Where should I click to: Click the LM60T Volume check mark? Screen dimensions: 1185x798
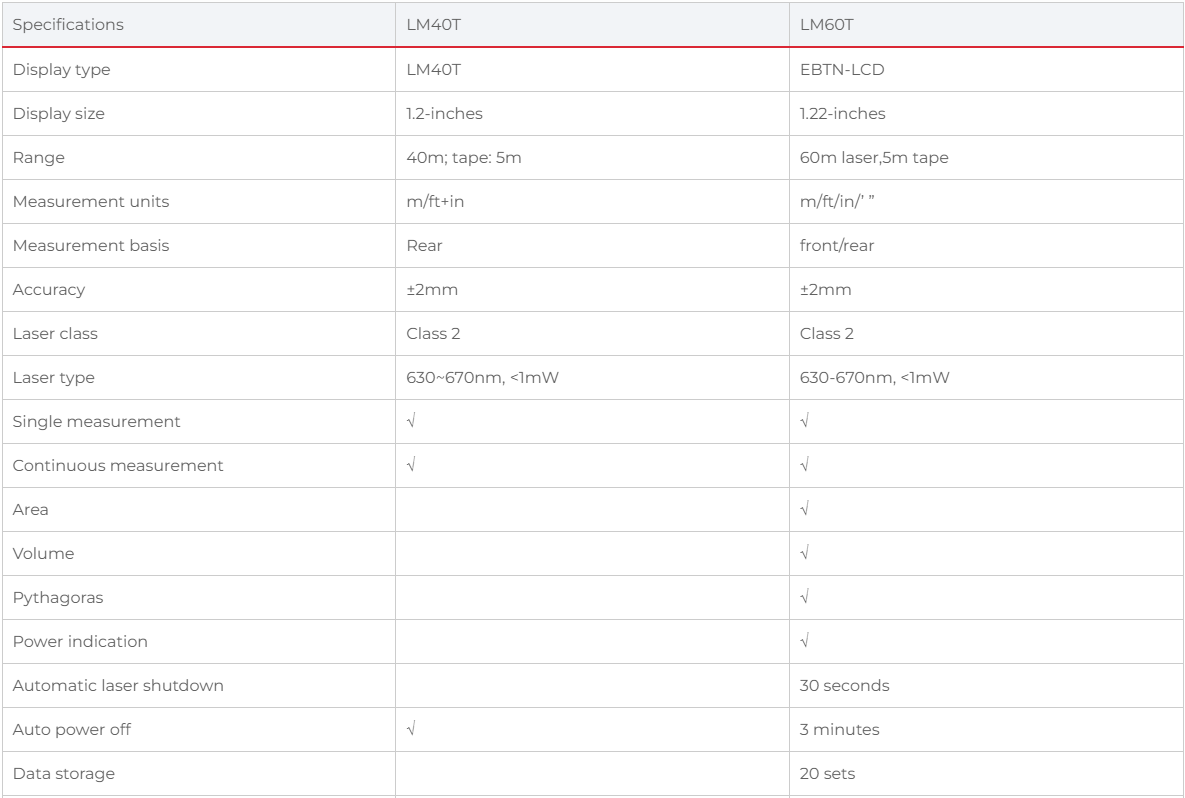coord(805,553)
